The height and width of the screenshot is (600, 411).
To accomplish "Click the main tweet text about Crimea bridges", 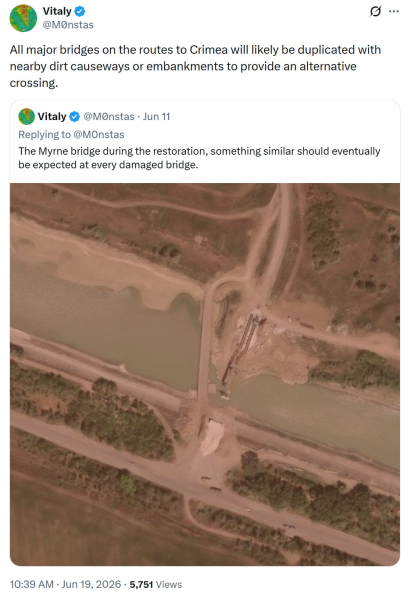I will click(x=195, y=66).
